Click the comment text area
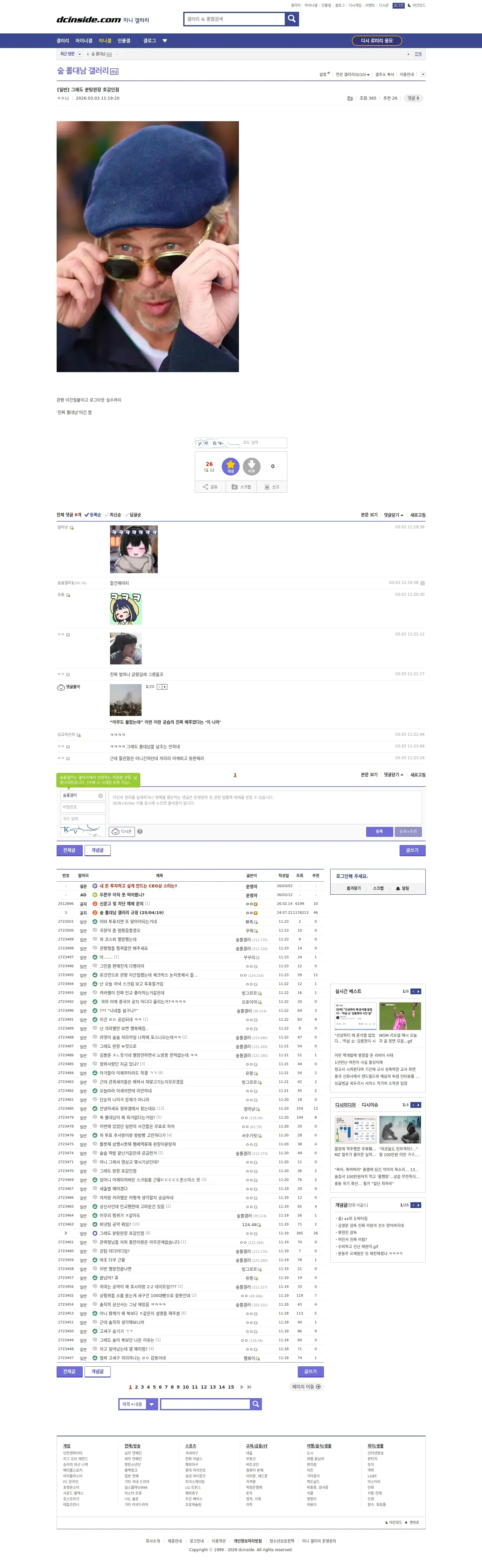Image resolution: width=482 pixels, height=1568 pixels. tap(265, 807)
